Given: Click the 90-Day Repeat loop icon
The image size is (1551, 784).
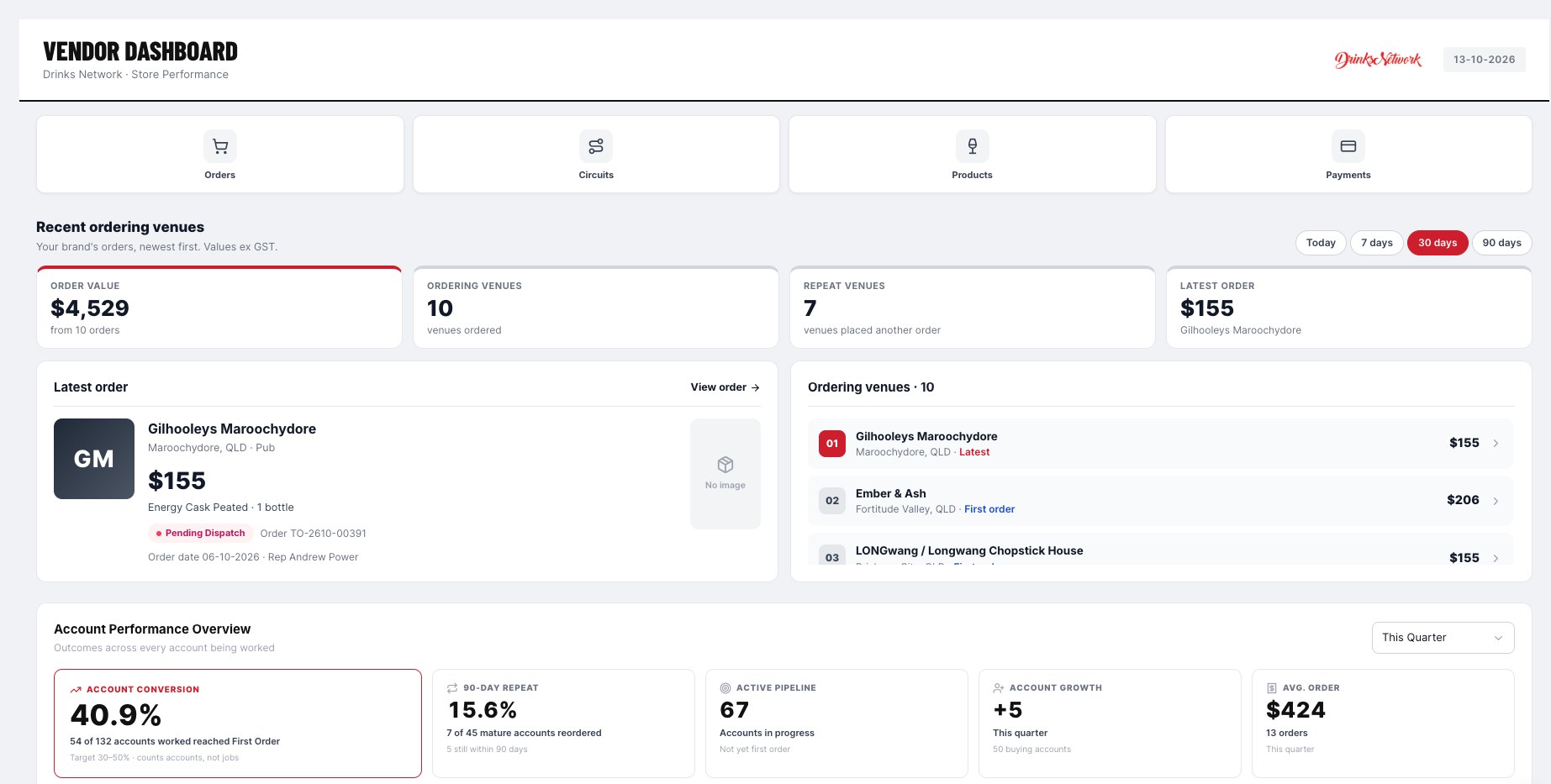Looking at the screenshot, I should [452, 688].
